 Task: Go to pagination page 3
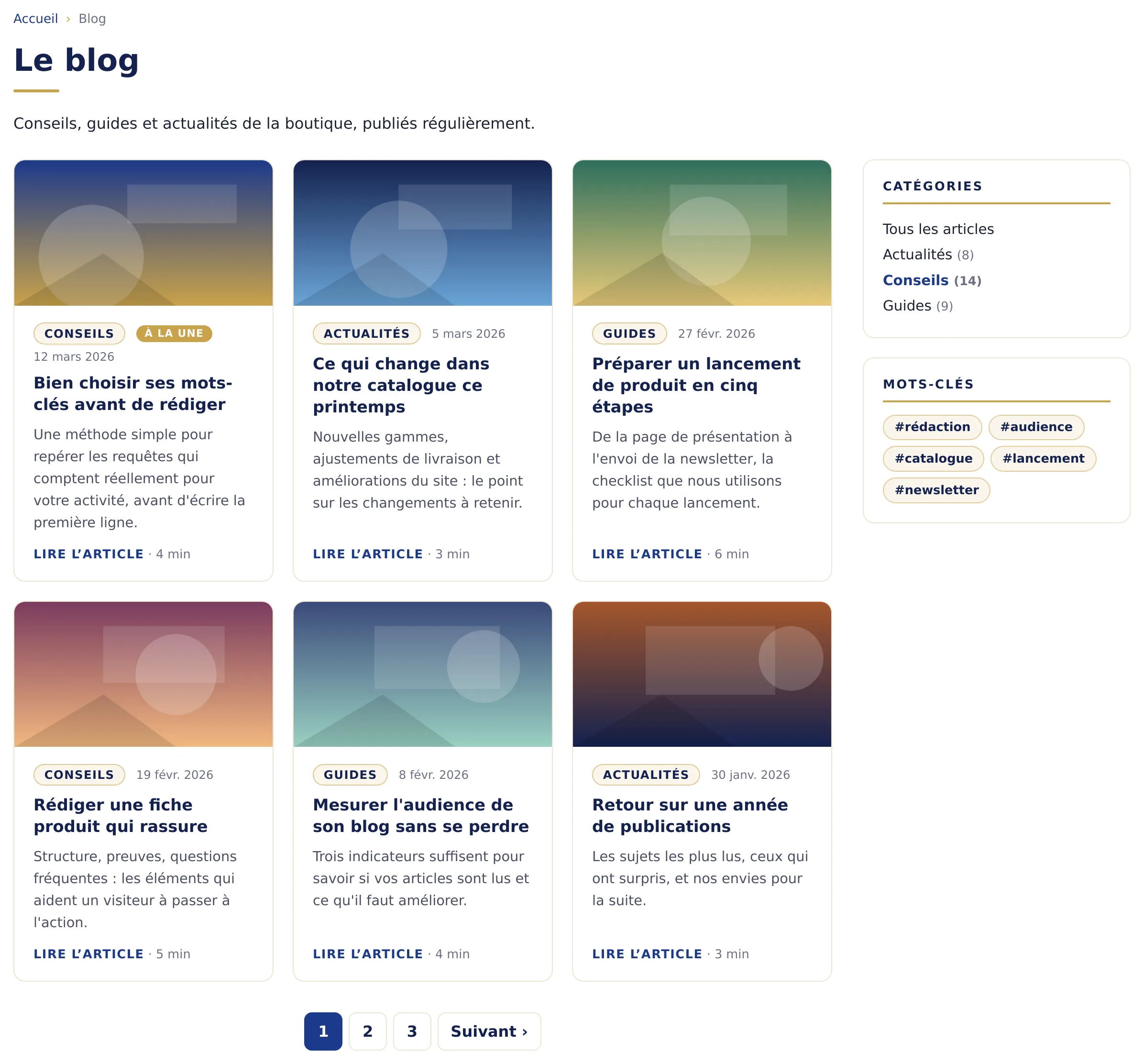pos(412,1031)
